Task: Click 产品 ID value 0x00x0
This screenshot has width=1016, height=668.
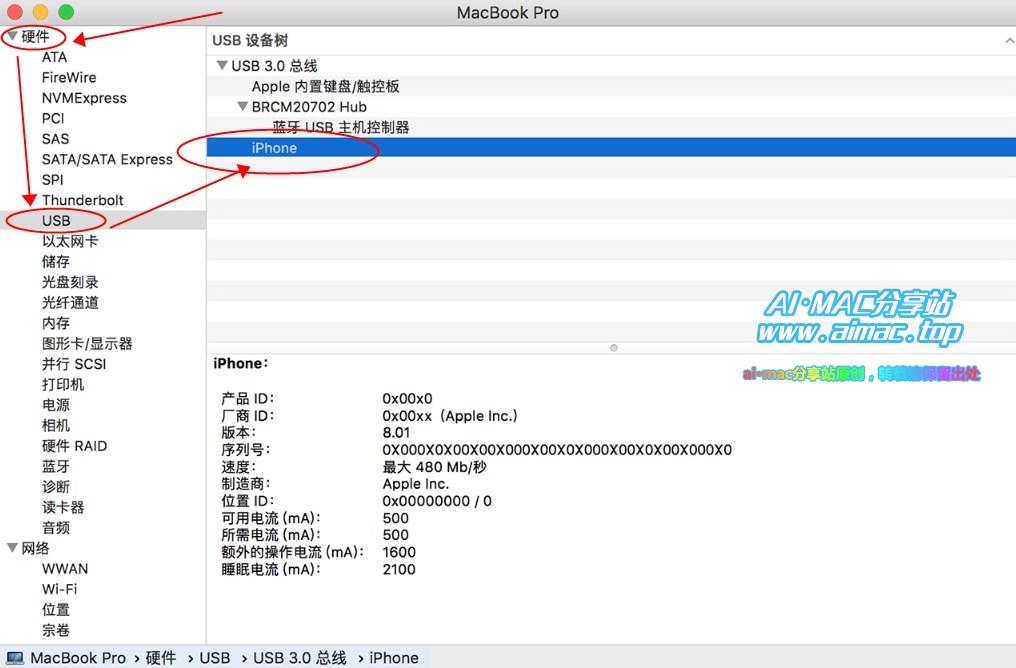Action: (407, 398)
